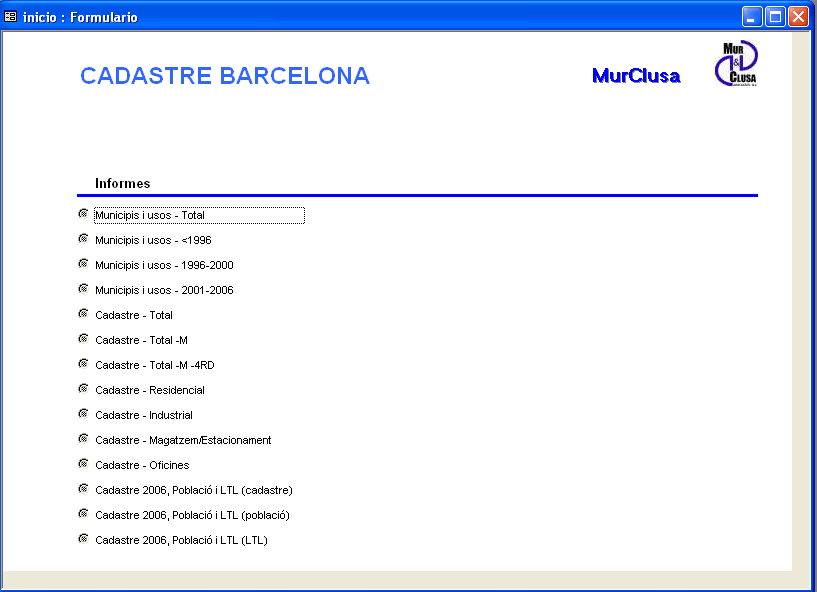
Task: Open Cadastre - Total -M -4RD report
Action: pos(155,365)
